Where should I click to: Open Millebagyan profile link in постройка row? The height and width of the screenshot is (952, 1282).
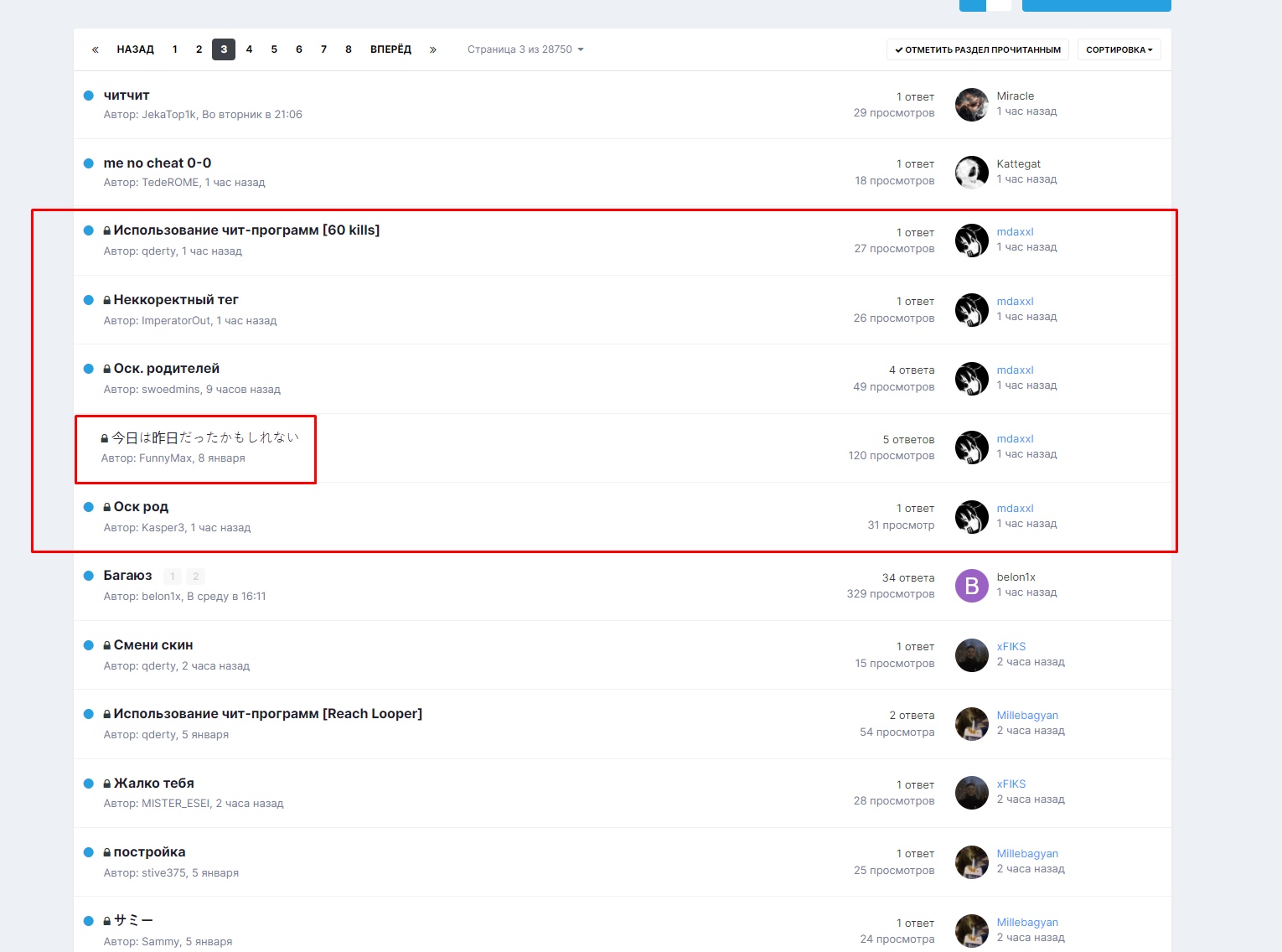point(1027,853)
